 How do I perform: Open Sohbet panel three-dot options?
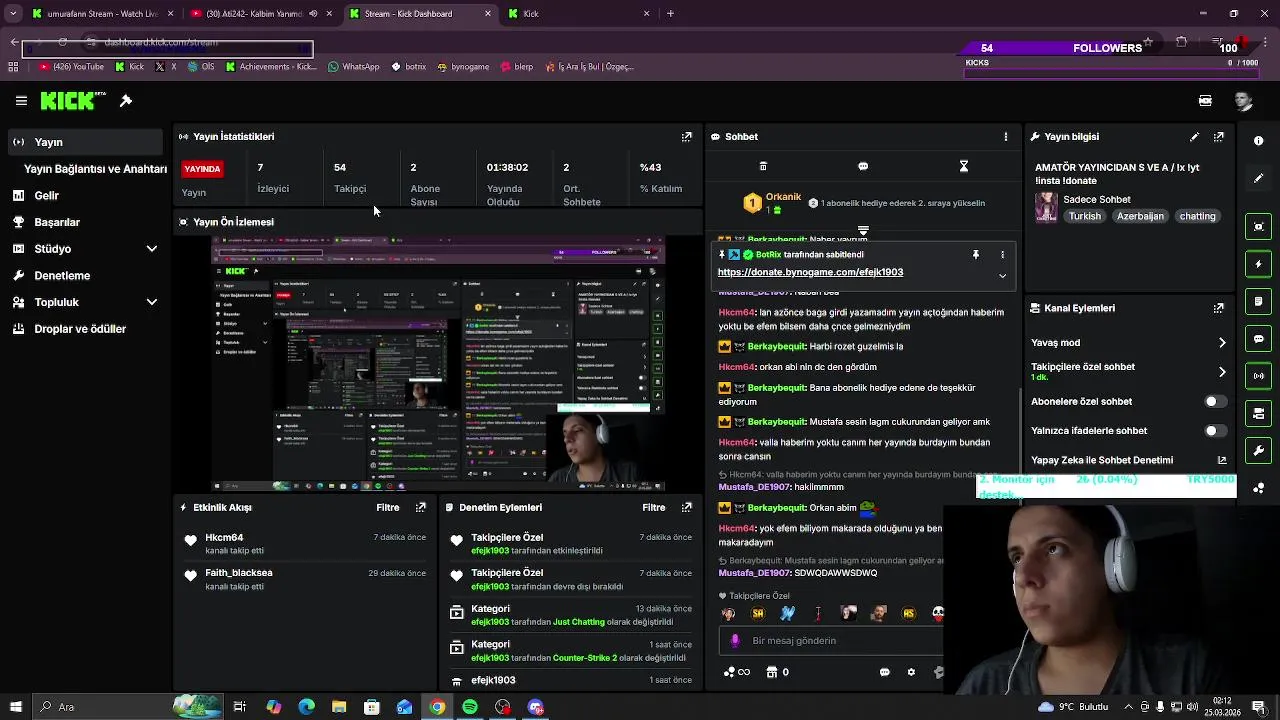click(x=1006, y=137)
